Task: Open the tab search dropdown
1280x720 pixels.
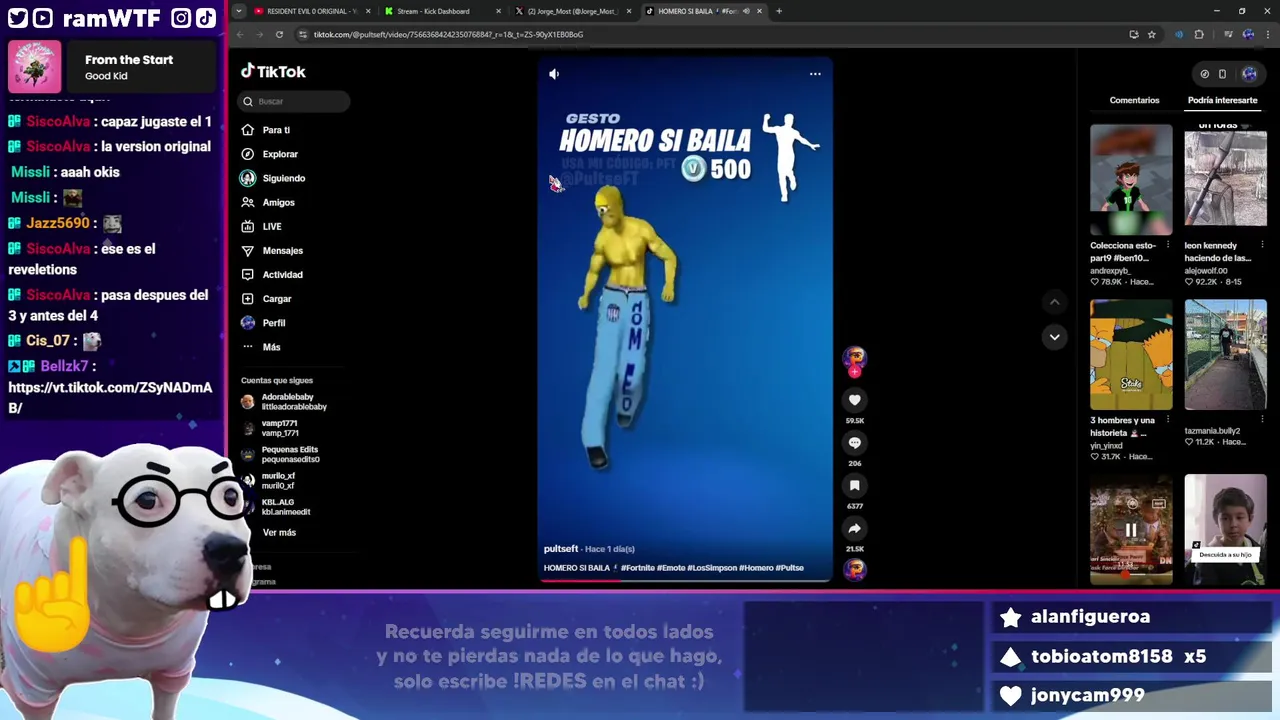Action: pos(238,11)
